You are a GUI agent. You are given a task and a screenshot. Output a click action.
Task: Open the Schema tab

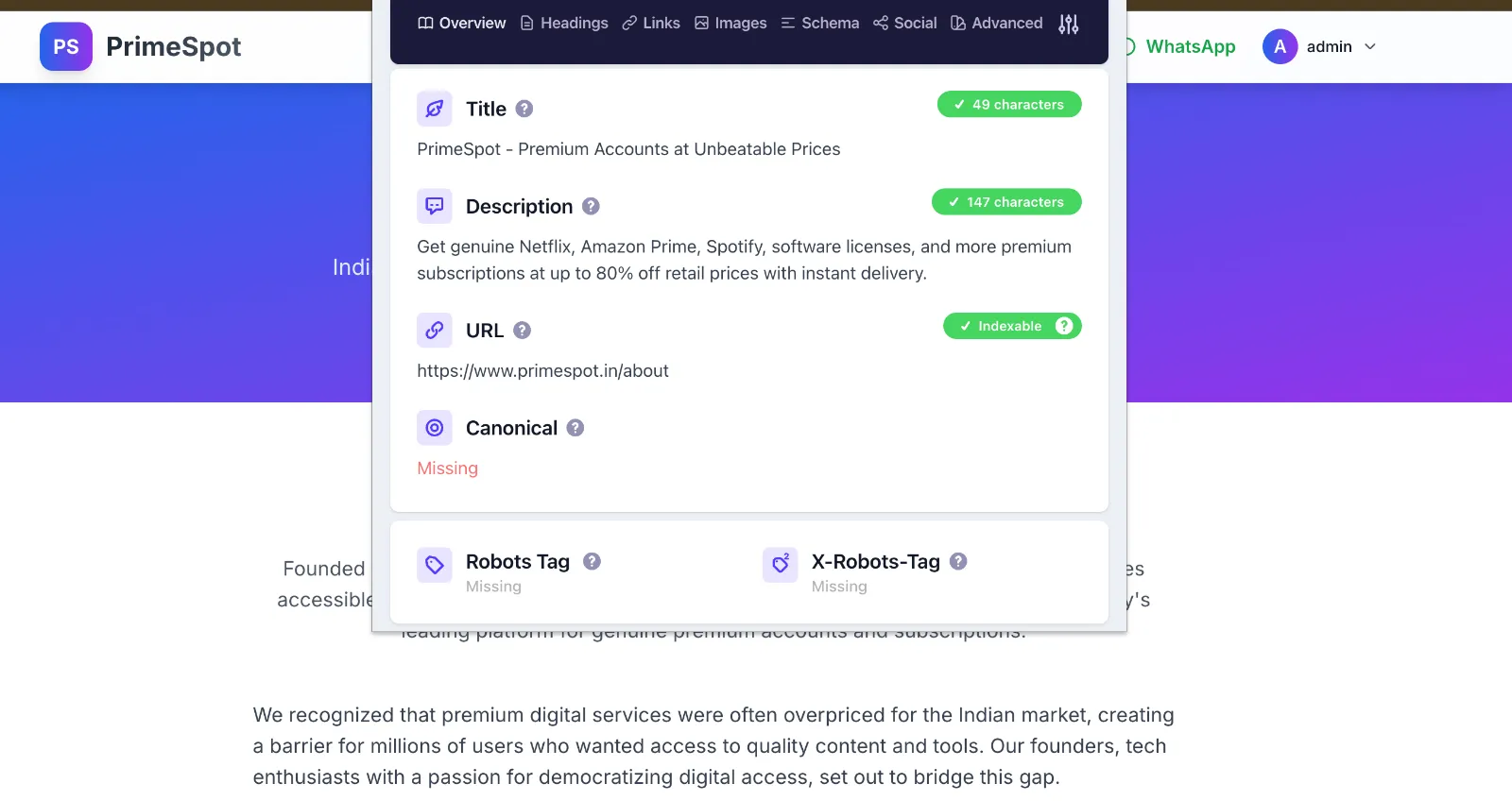coord(819,24)
